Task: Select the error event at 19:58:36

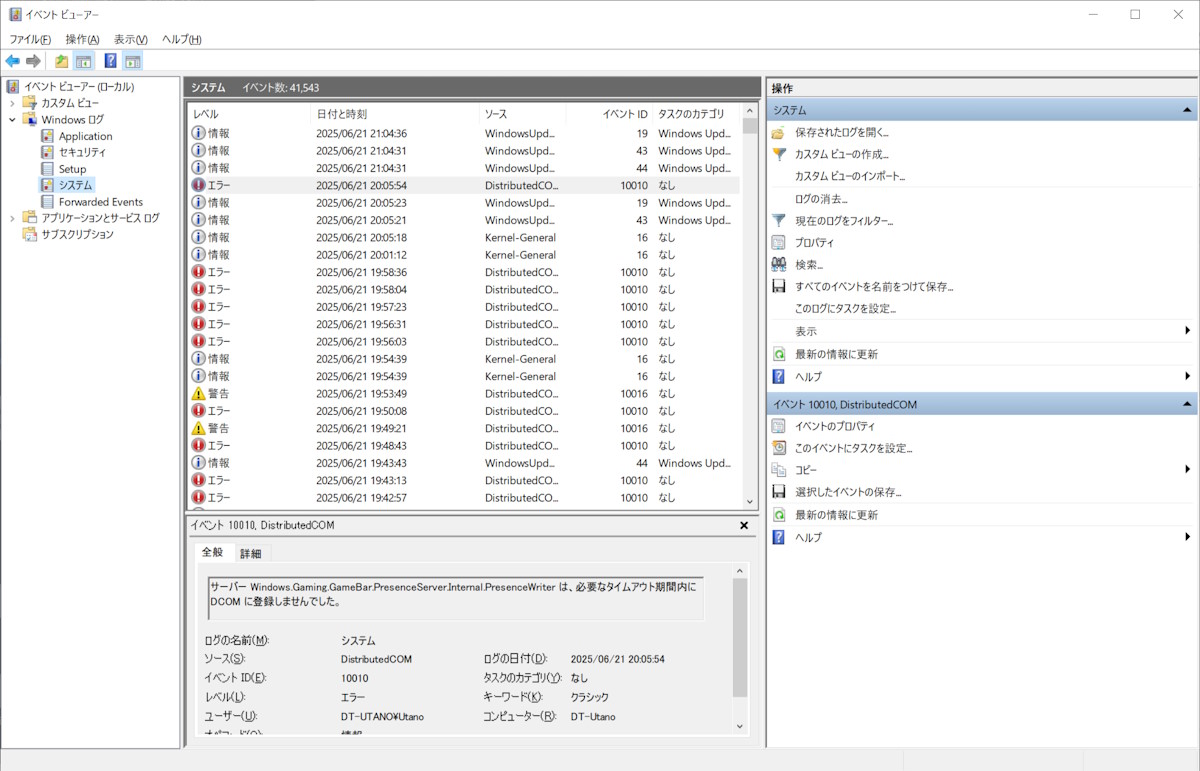Action: point(464,272)
